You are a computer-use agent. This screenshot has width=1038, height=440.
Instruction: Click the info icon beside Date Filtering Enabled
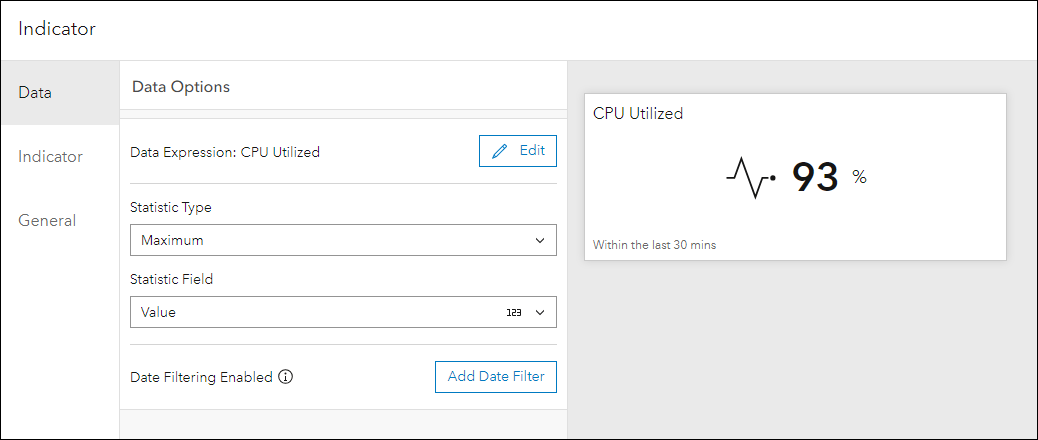286,377
